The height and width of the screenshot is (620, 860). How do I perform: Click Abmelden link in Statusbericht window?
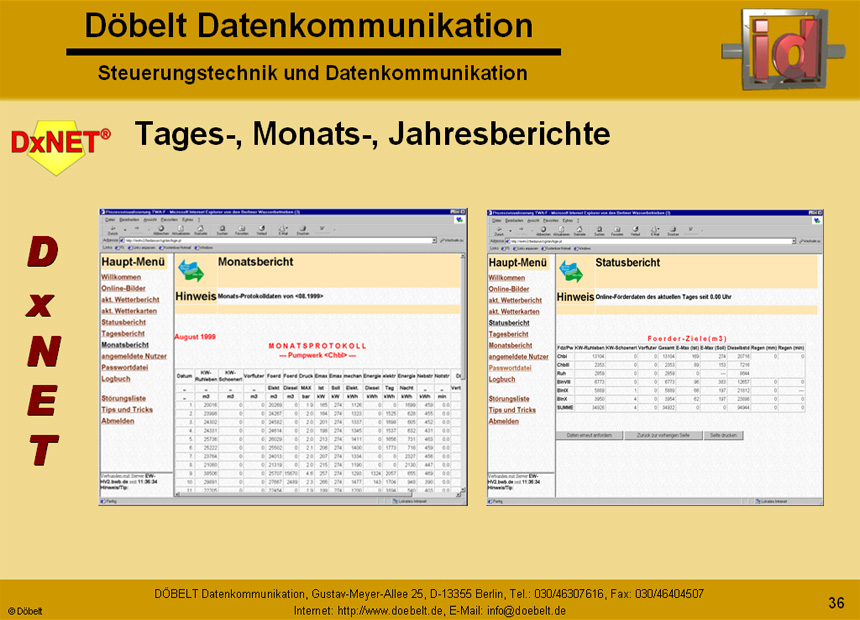[503, 421]
